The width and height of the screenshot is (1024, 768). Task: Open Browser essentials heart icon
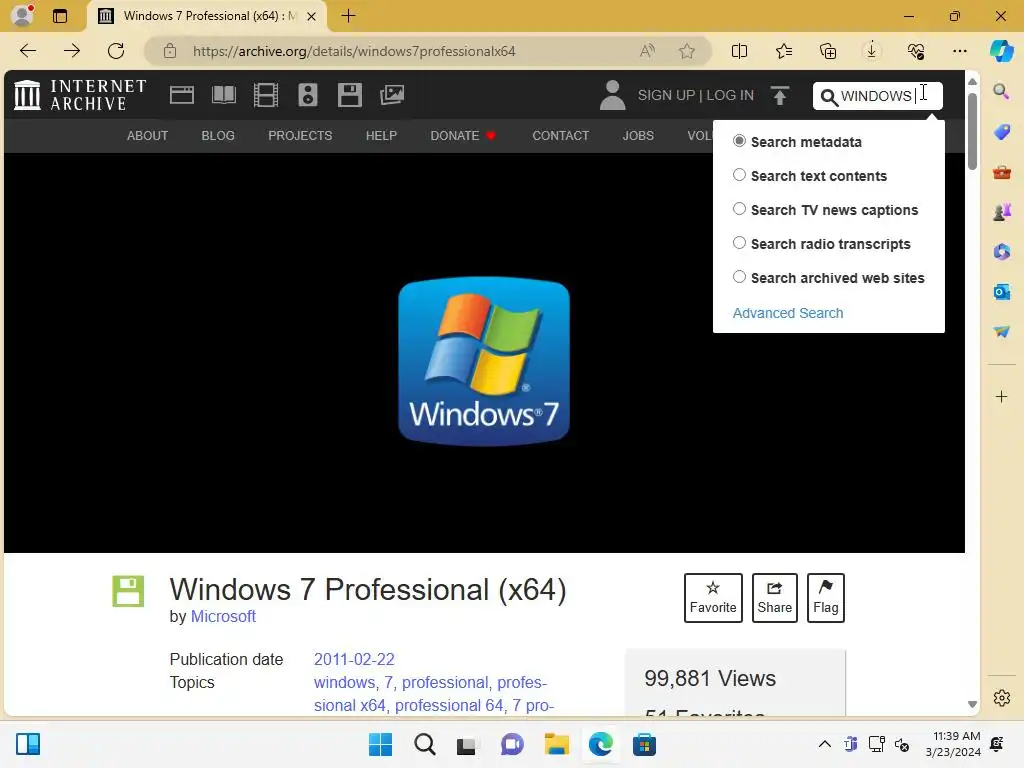(916, 51)
